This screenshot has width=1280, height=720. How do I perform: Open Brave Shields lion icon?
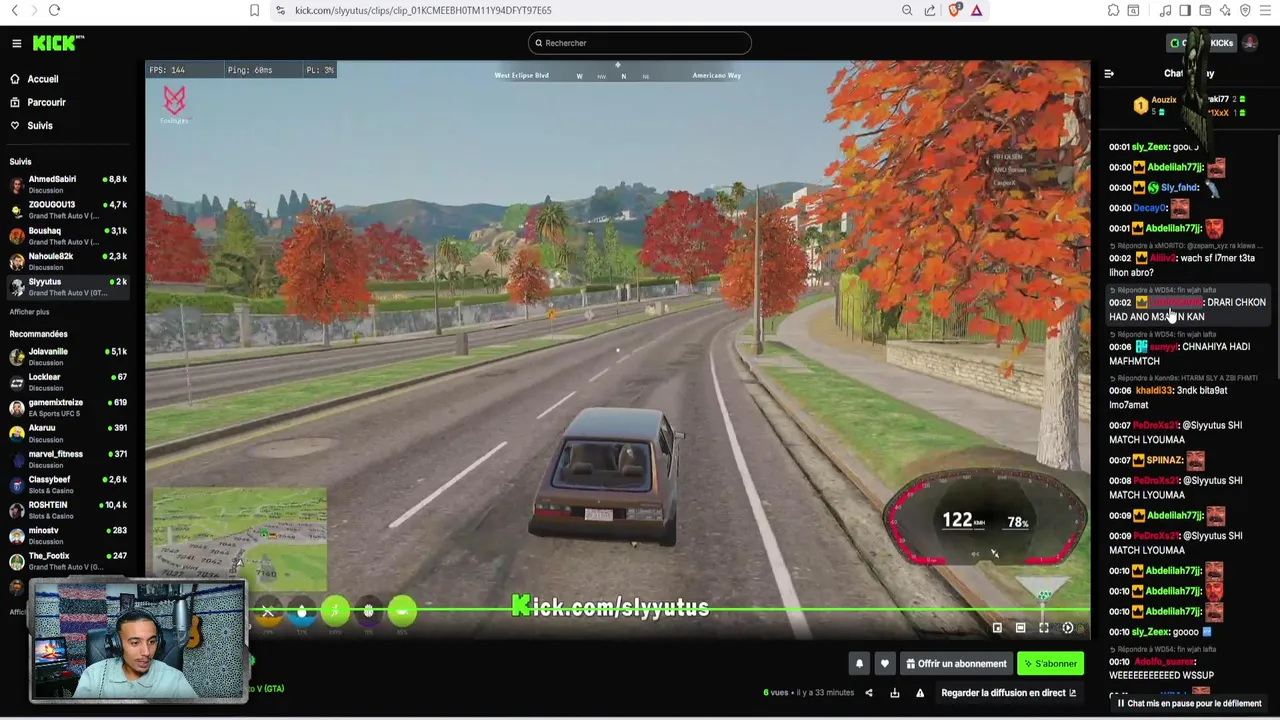(955, 10)
